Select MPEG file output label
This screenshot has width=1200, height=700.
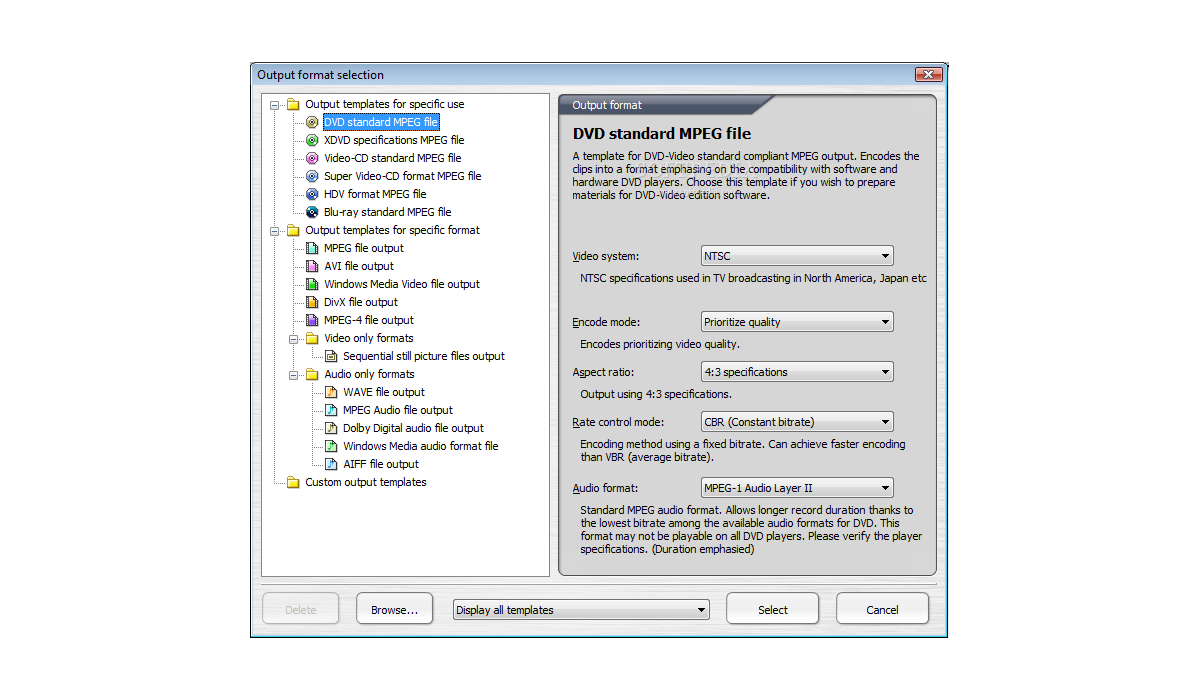364,248
